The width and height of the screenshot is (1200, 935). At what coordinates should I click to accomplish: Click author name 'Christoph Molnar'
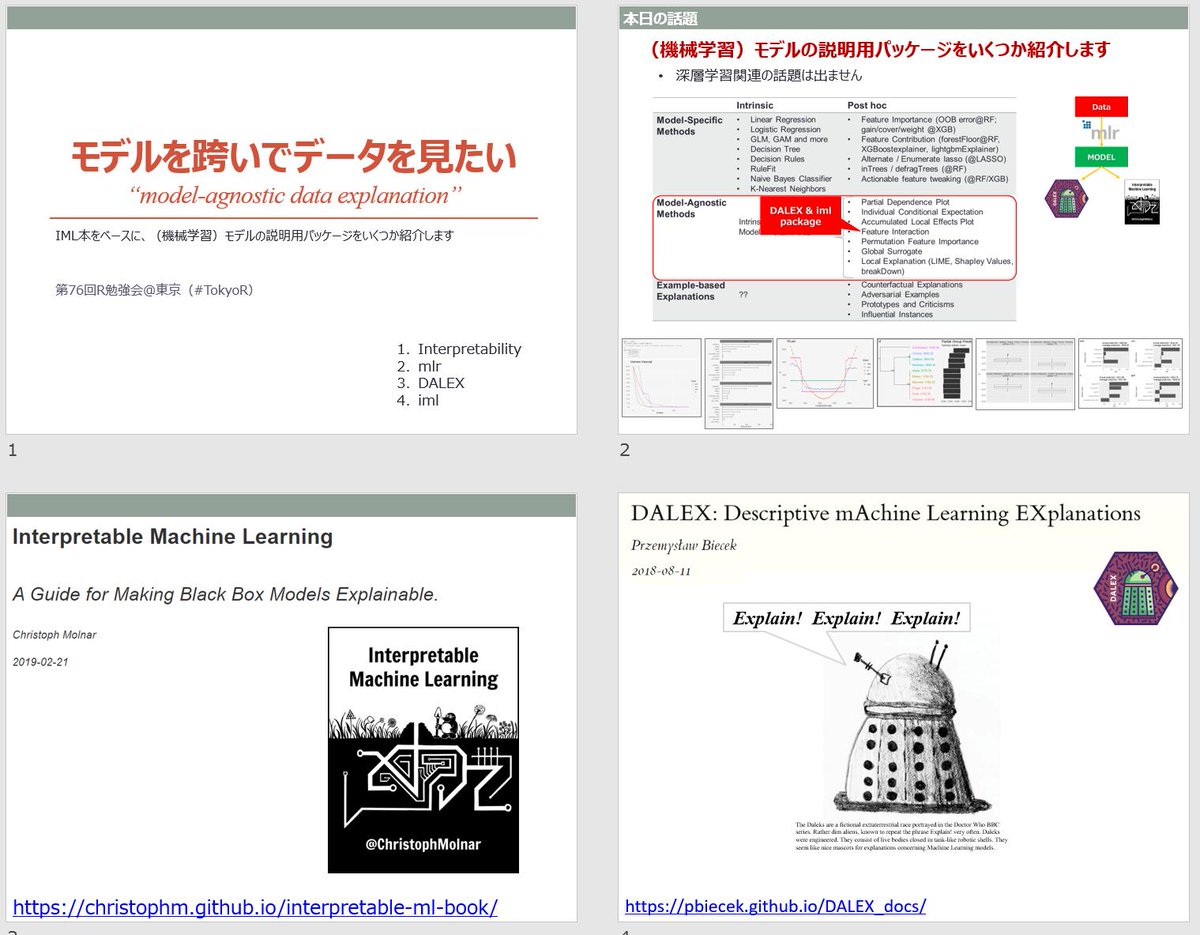click(x=53, y=635)
